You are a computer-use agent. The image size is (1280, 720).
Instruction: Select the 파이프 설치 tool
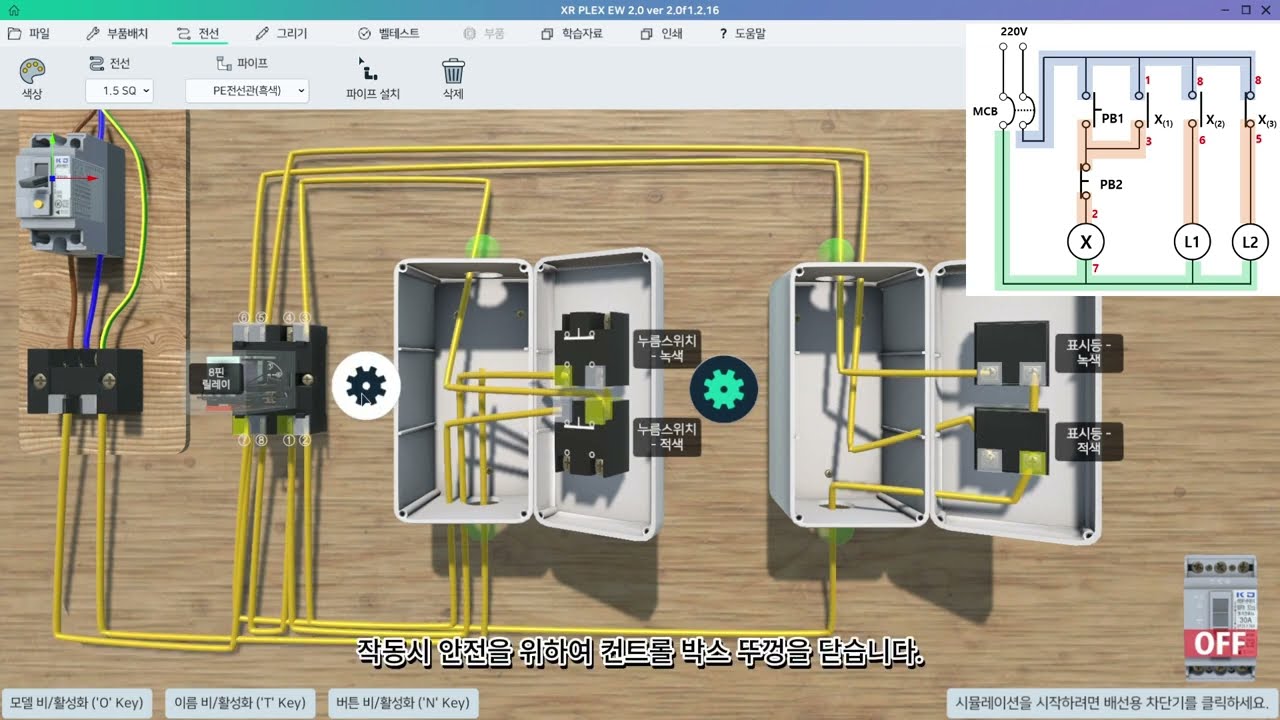[372, 79]
